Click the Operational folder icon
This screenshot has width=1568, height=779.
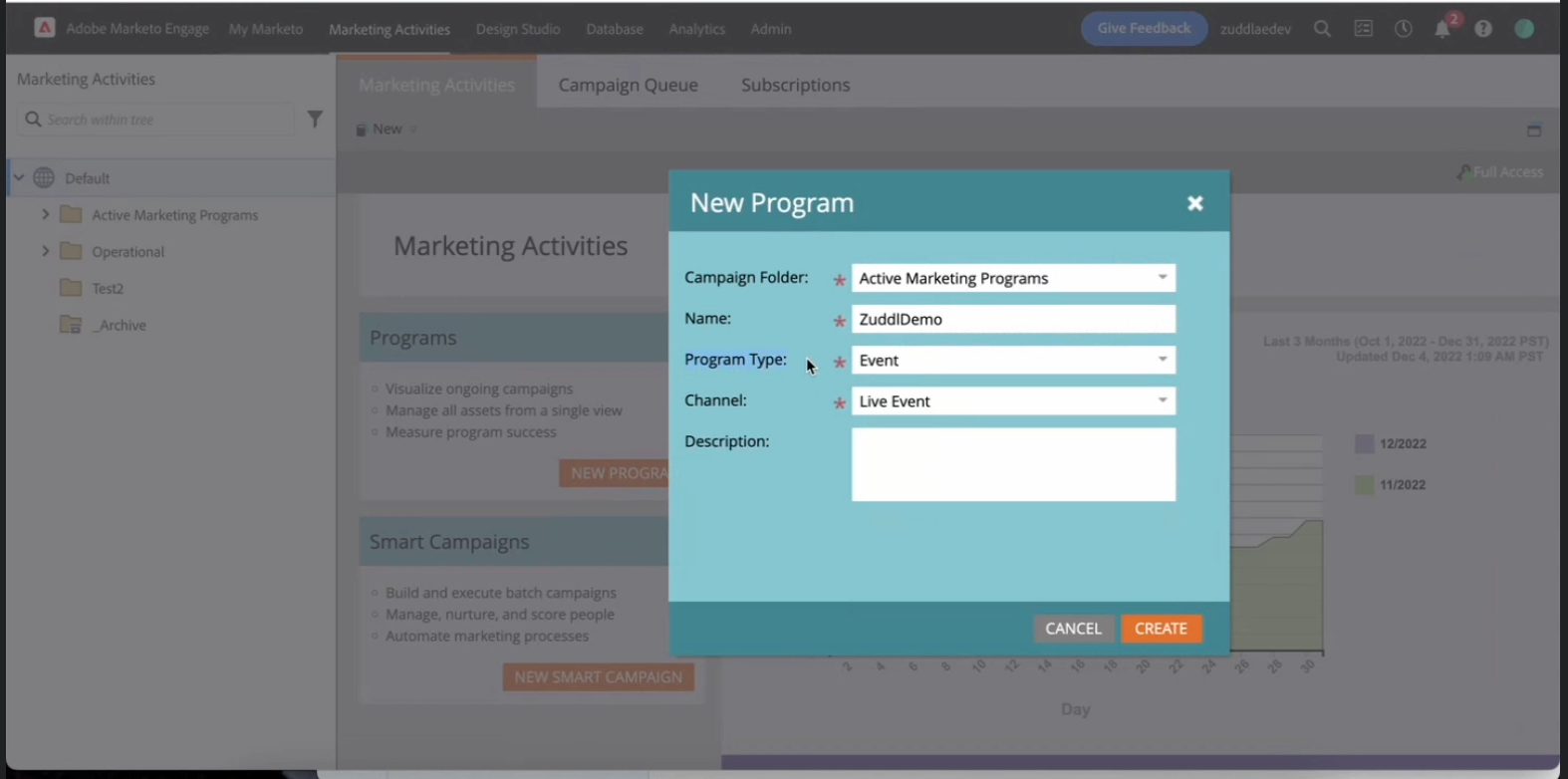pyautogui.click(x=71, y=251)
